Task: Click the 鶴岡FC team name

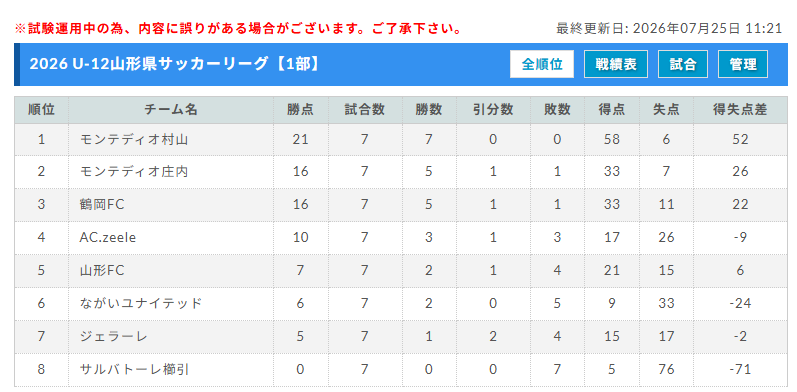Action: click(102, 204)
